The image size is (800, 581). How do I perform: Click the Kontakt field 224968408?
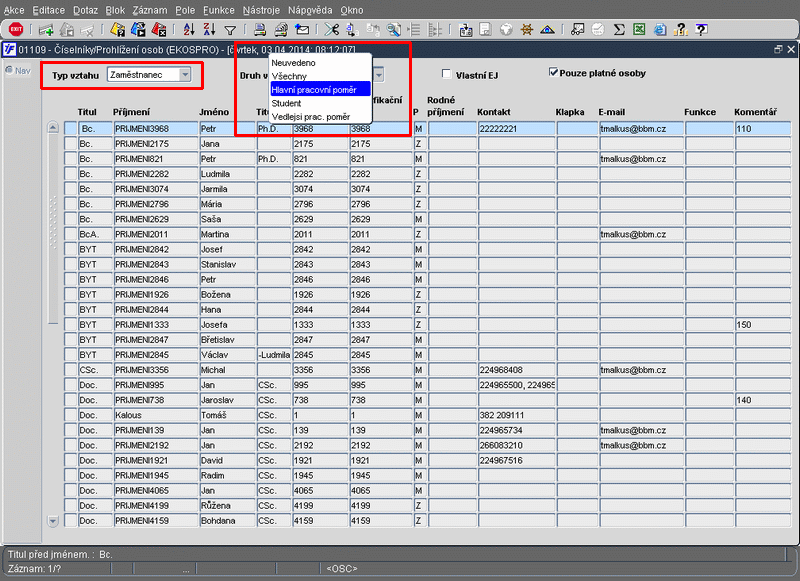coord(516,370)
